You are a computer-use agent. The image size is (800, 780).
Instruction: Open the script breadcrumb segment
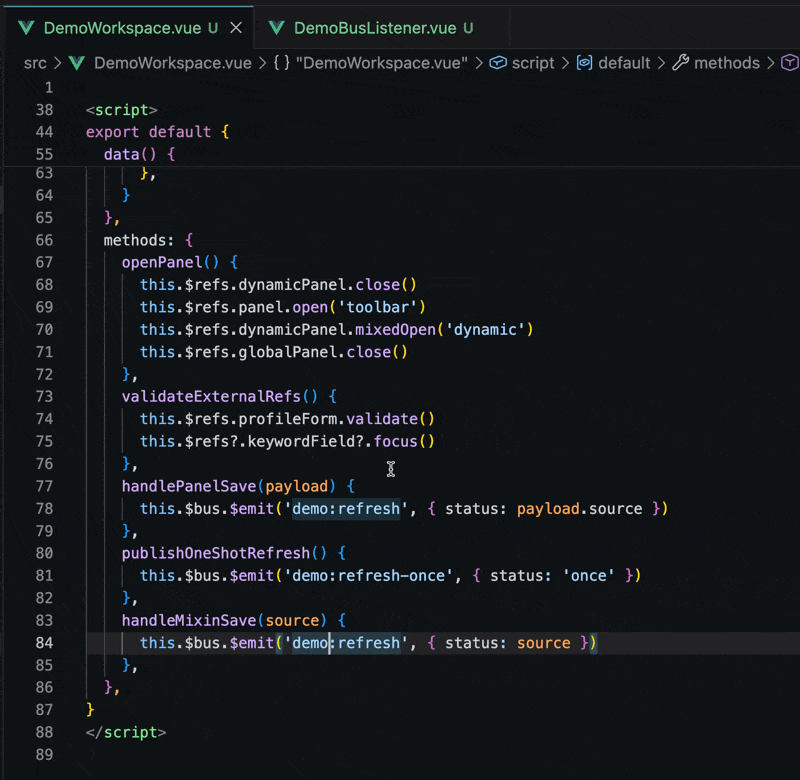[533, 63]
